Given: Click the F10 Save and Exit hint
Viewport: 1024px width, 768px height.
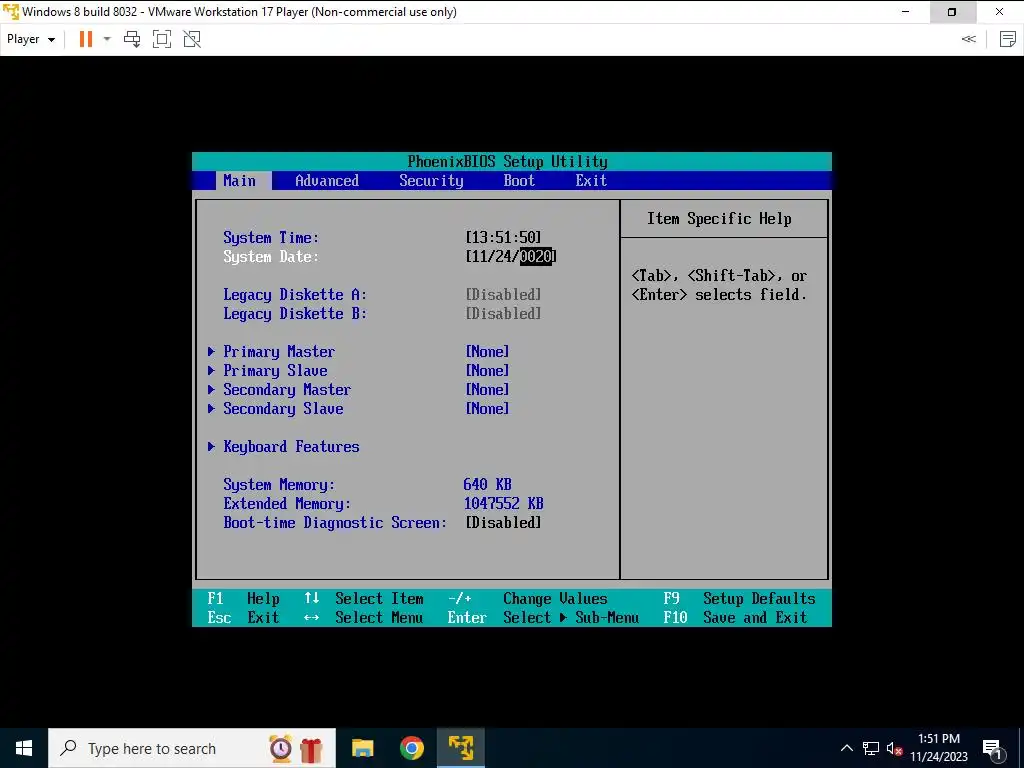Looking at the screenshot, I should [735, 617].
